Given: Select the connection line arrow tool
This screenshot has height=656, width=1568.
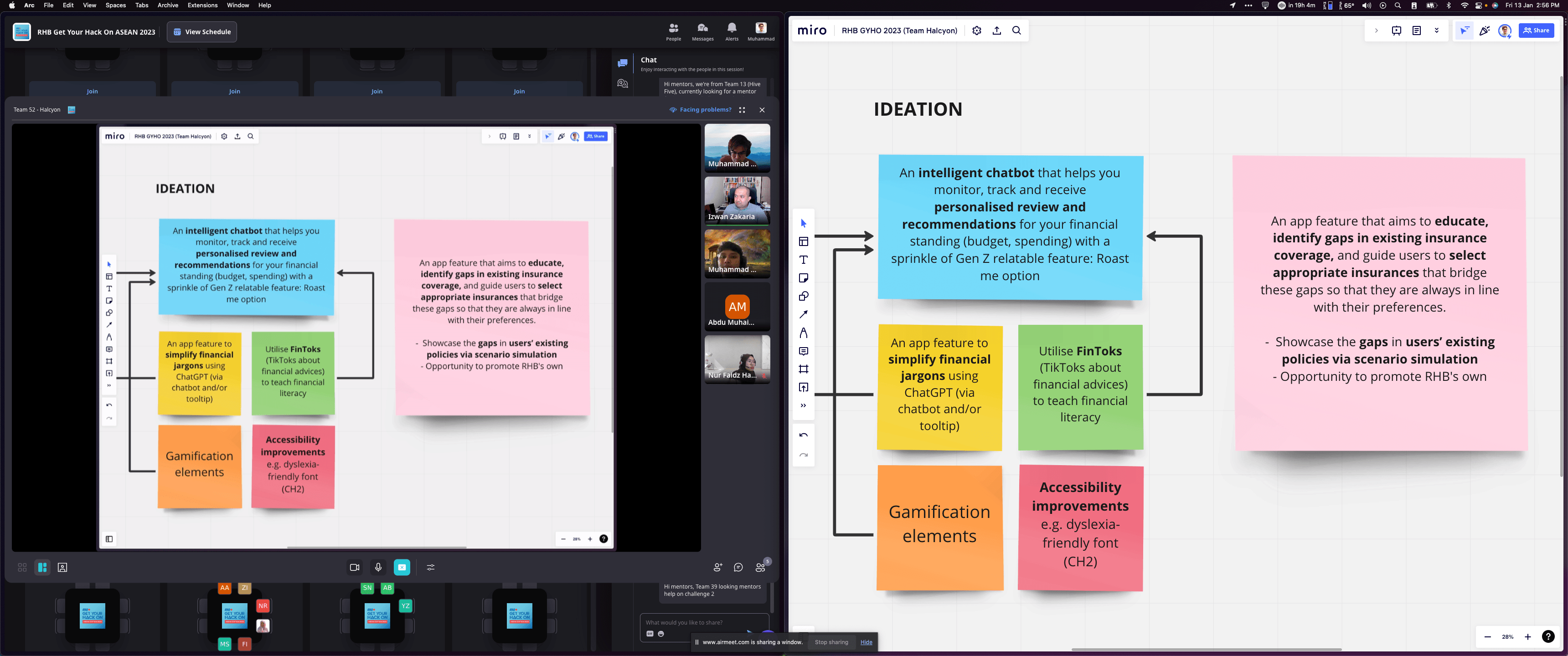Looking at the screenshot, I should pos(804,315).
